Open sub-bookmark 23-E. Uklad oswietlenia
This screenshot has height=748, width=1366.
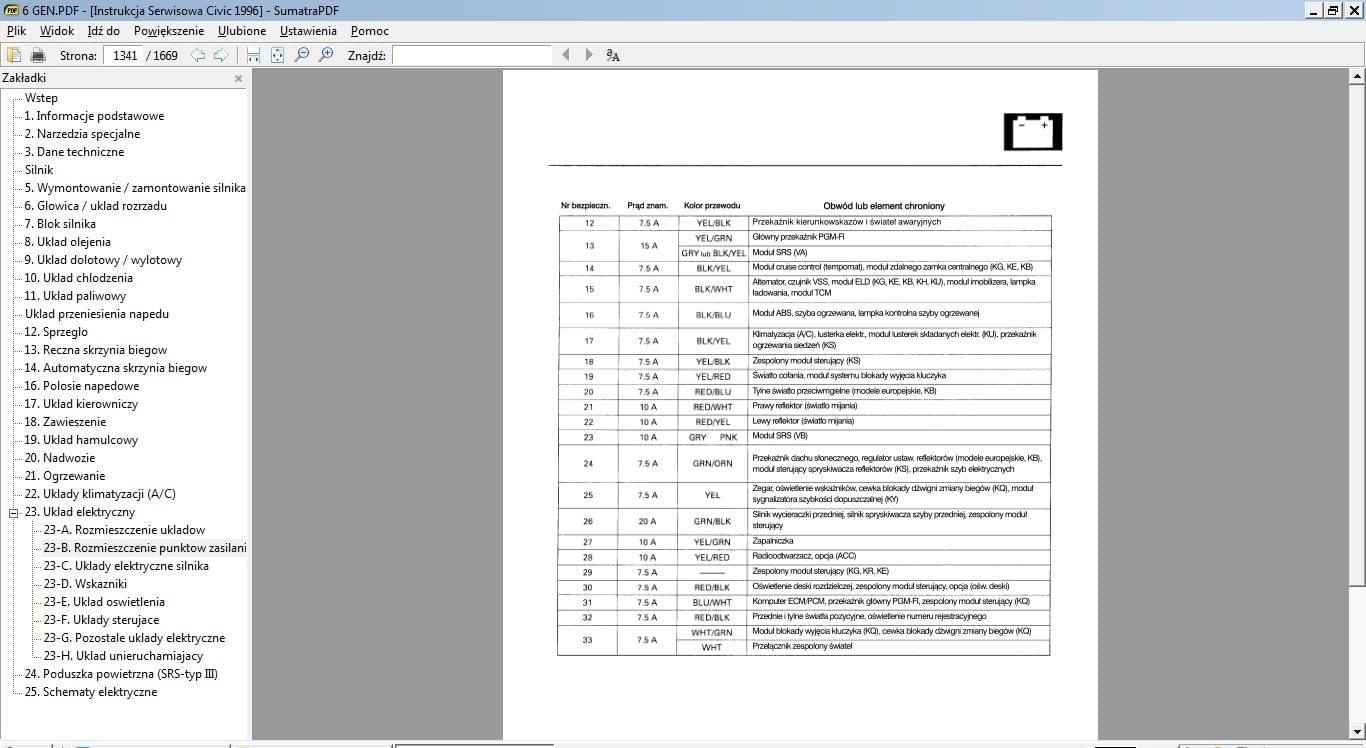click(104, 602)
